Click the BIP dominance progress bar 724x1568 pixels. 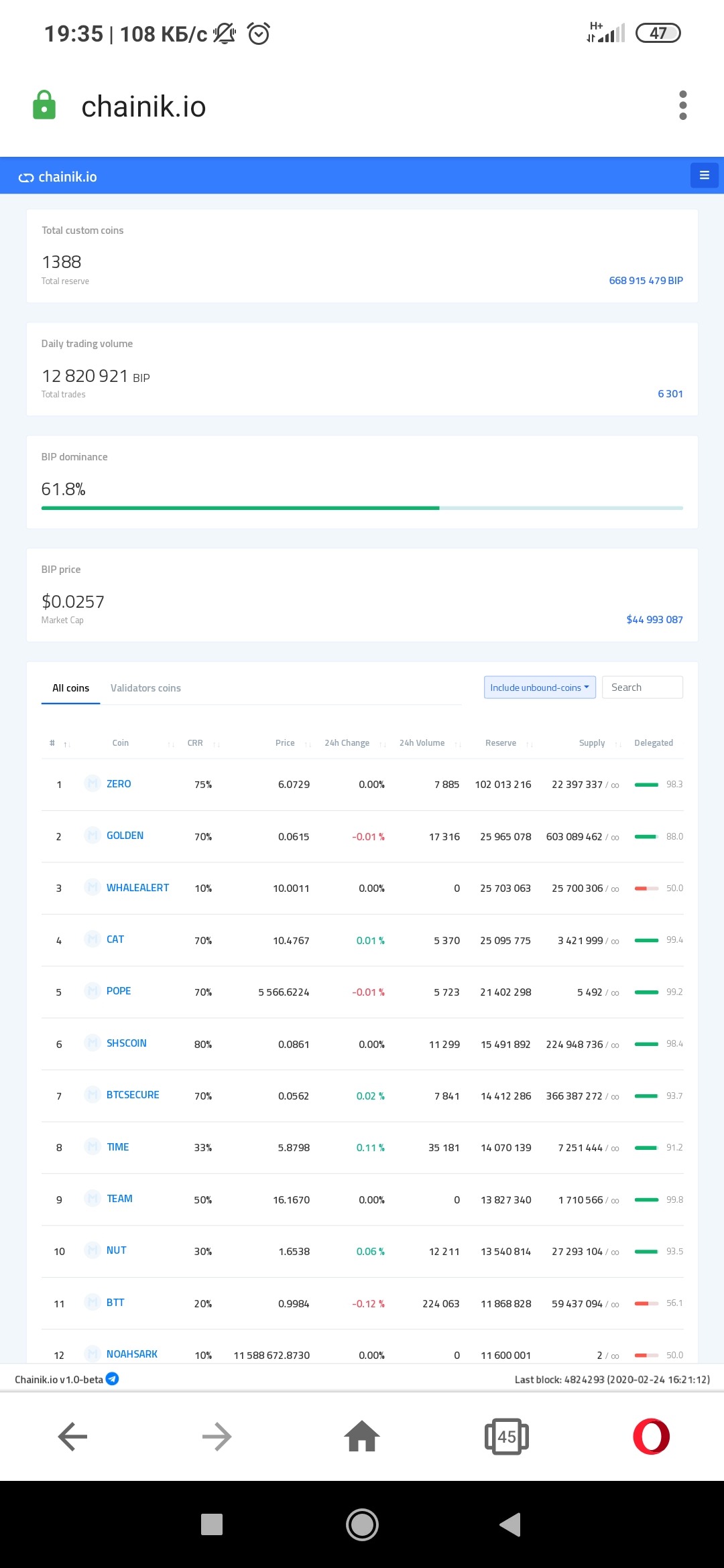coord(362,508)
